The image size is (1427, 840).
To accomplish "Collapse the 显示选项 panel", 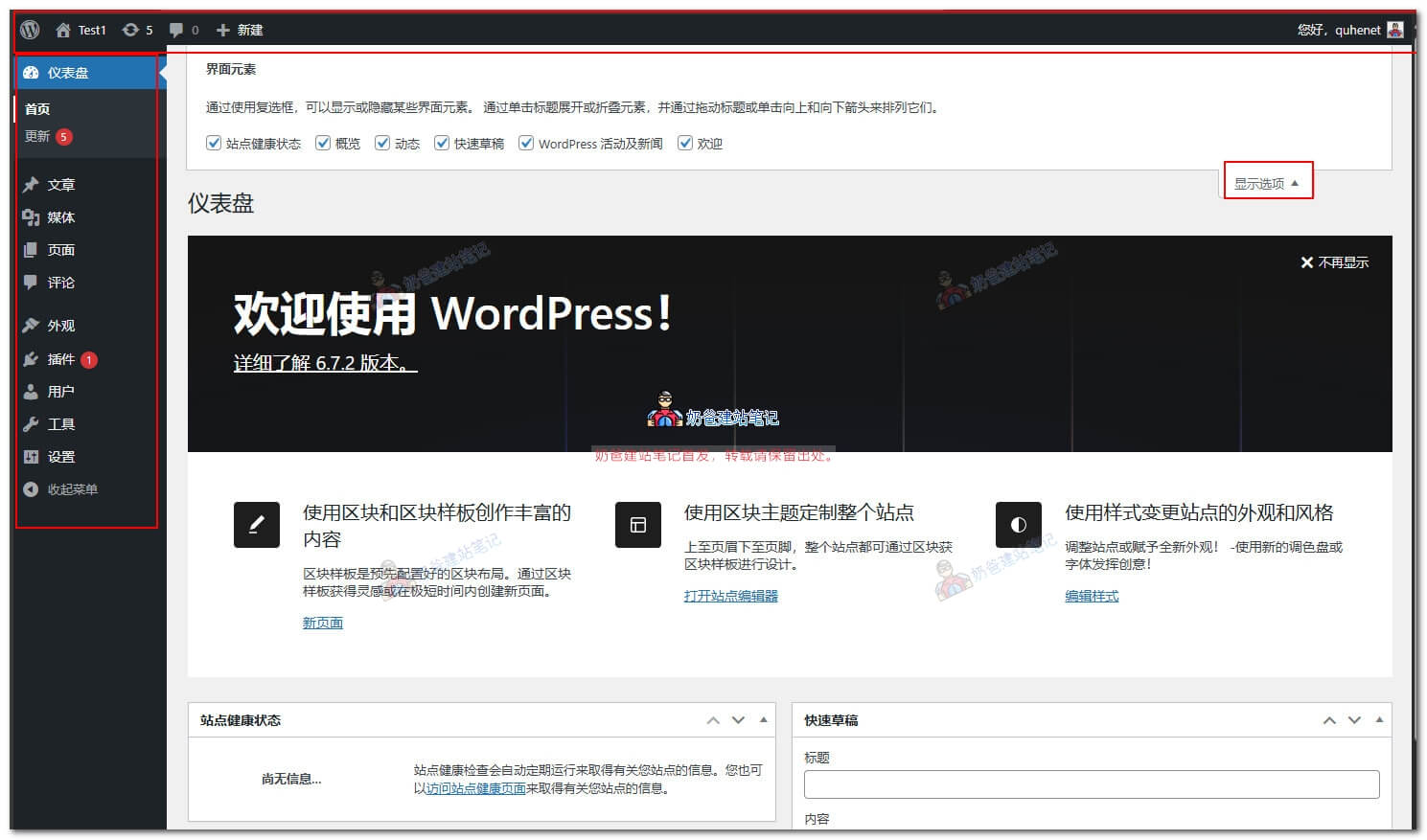I will point(1267,182).
